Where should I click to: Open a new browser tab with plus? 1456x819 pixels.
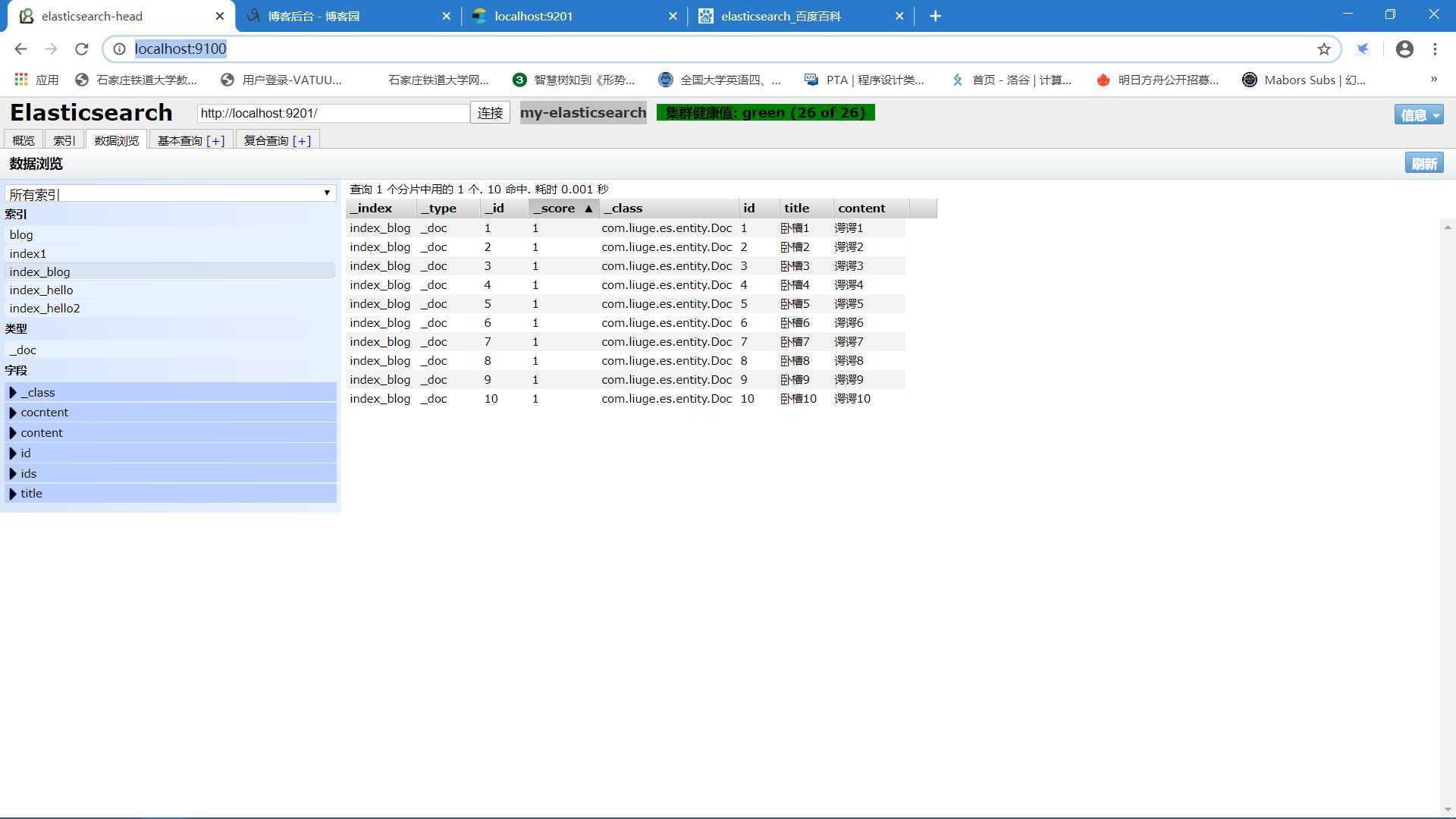coord(935,16)
